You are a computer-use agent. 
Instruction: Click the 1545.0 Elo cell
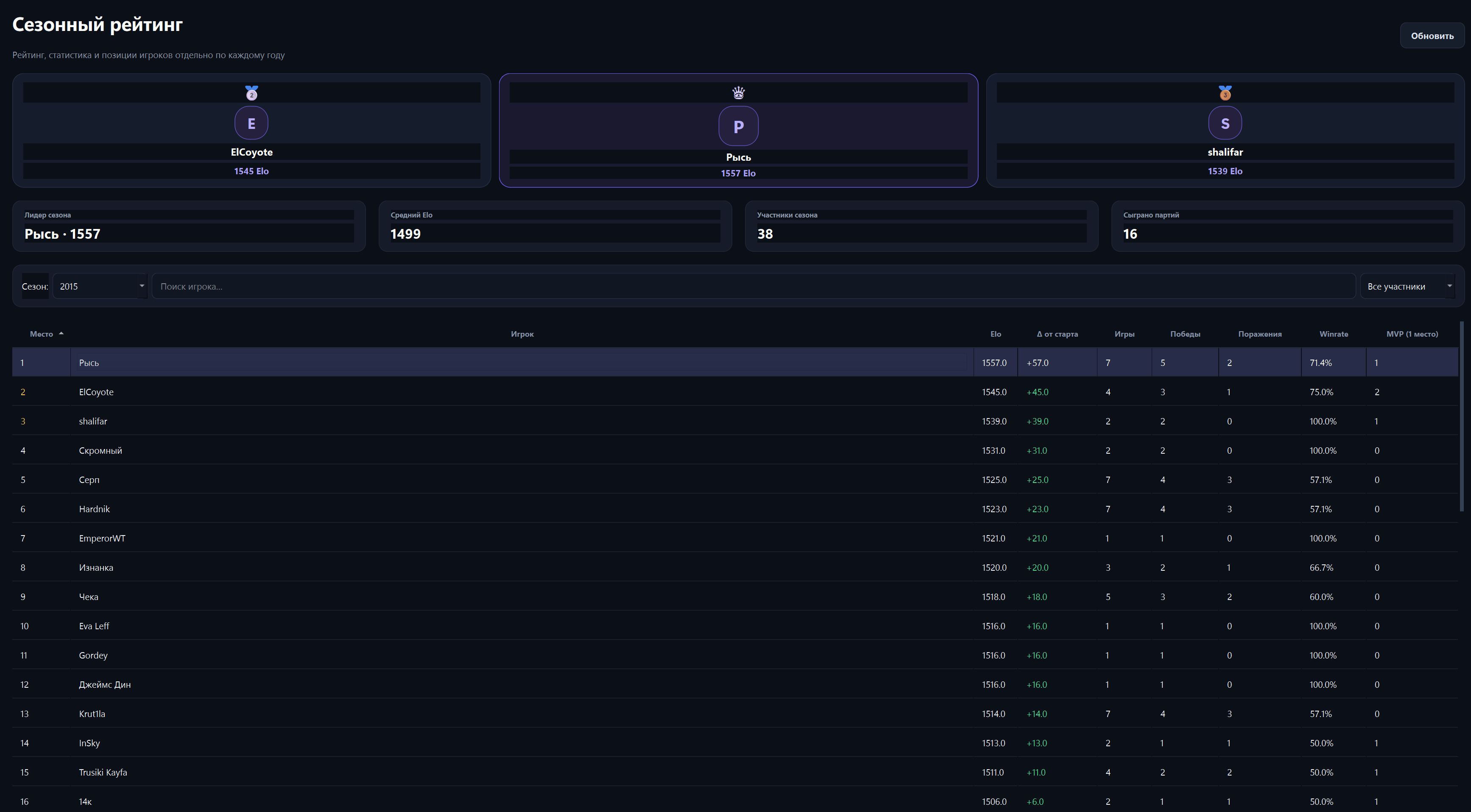pyautogui.click(x=994, y=392)
